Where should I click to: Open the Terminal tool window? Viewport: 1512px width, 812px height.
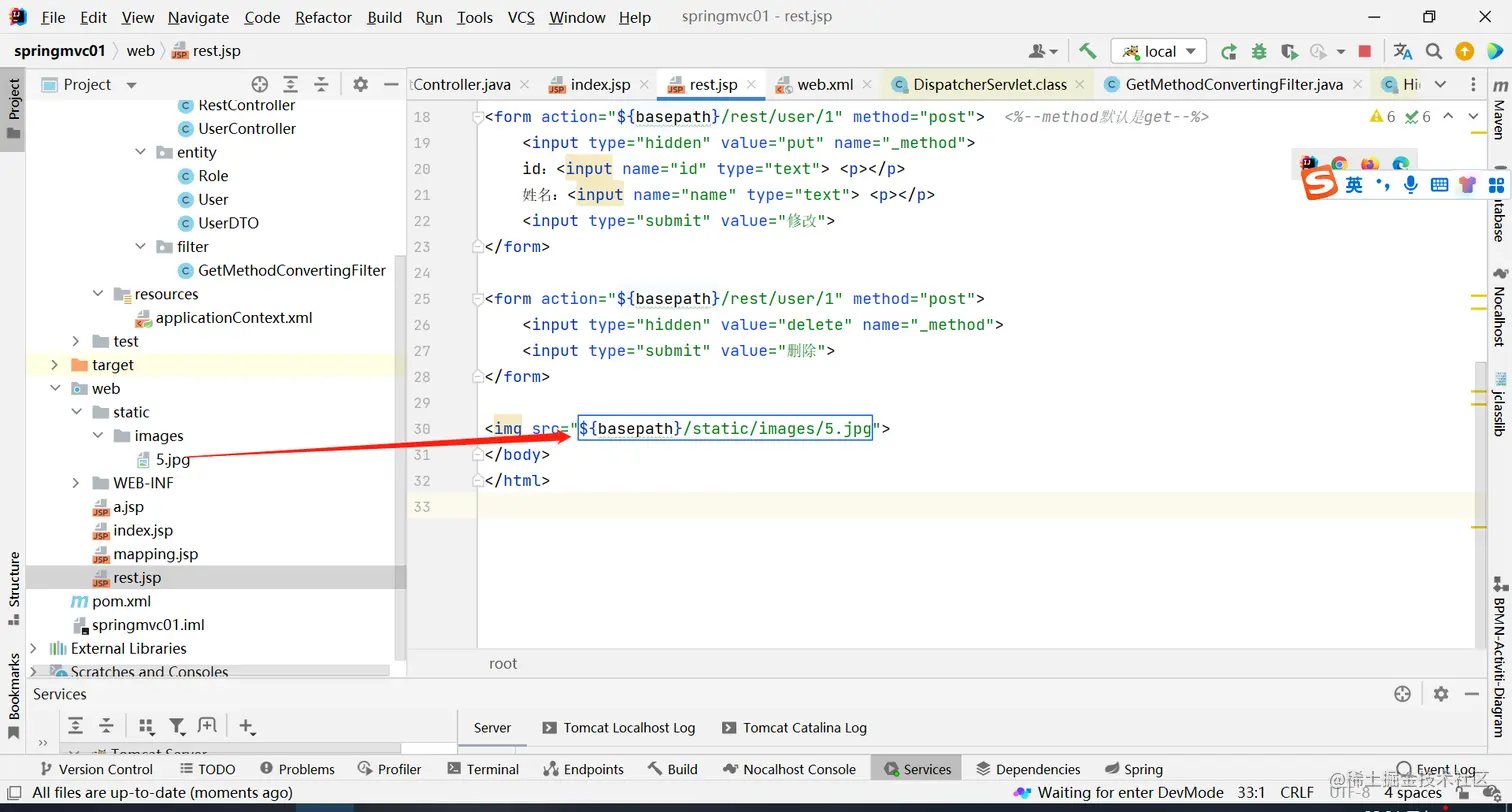(483, 769)
